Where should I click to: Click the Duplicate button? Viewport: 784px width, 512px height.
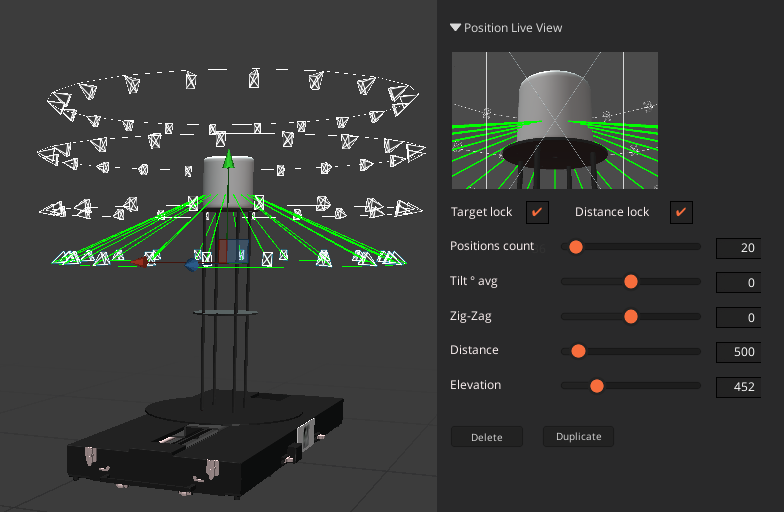(578, 437)
